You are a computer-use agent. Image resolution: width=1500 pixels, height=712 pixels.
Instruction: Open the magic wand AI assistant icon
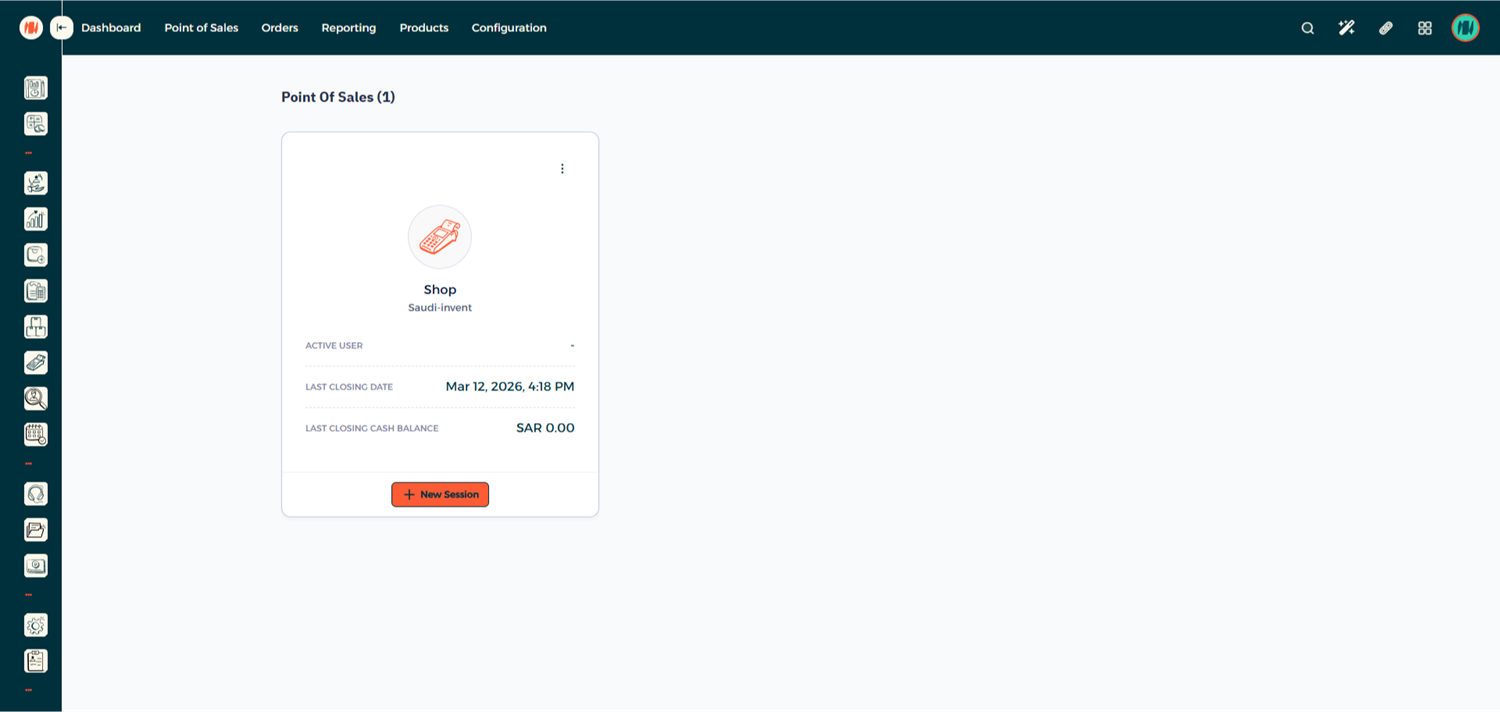pyautogui.click(x=1346, y=28)
